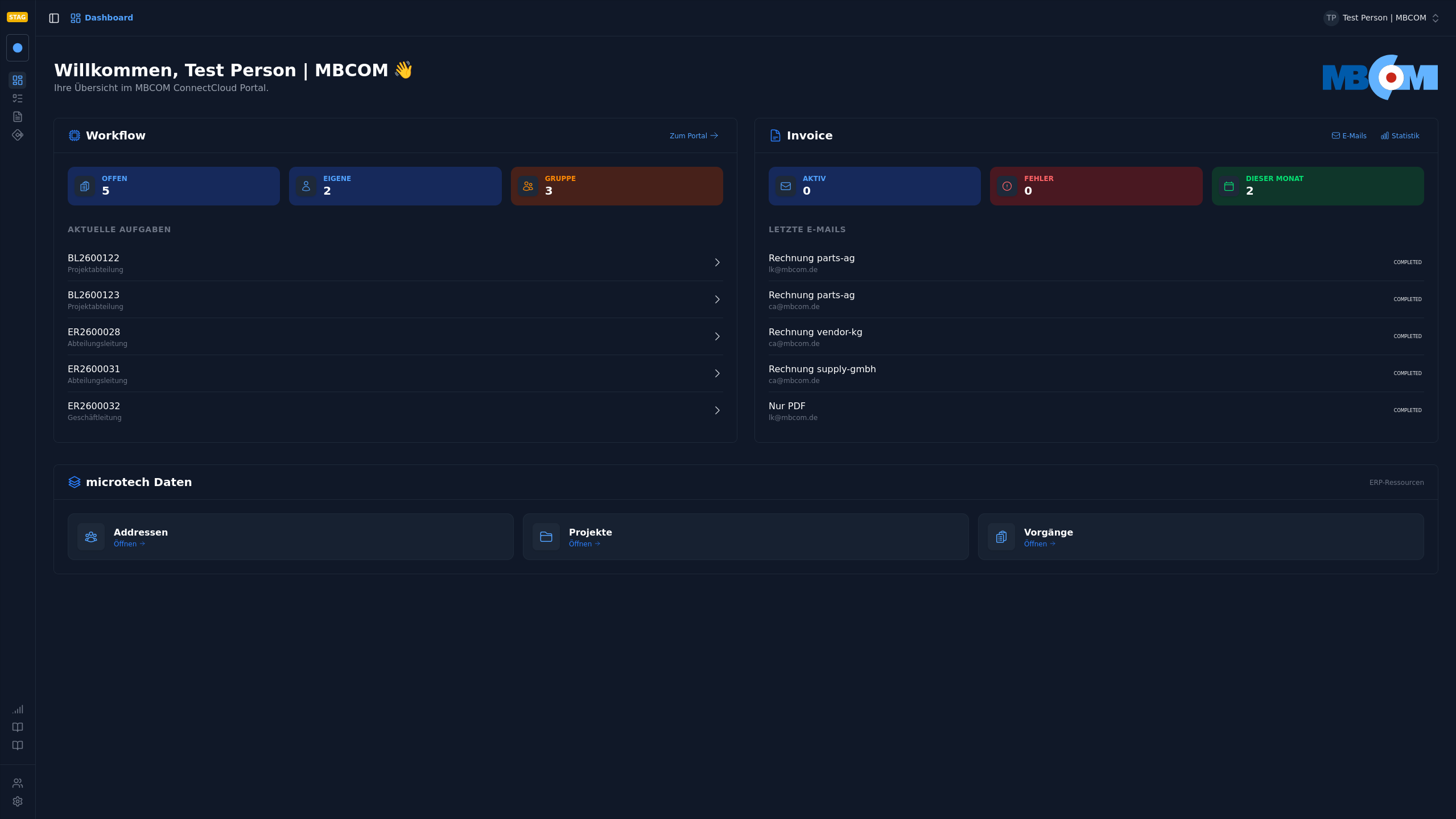Click the microtech Daten layers icon
Screen dimensions: 1456x819
[x=75, y=482]
